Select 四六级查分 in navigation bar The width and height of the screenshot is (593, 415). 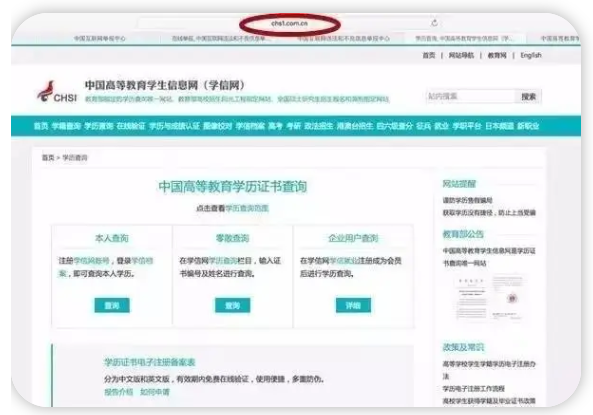click(395, 126)
